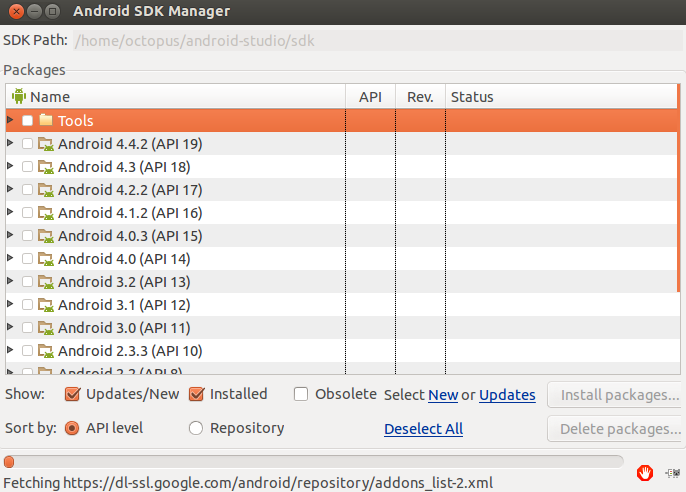
Task: Expand the Android 4.3 (API 18) node
Action: pyautogui.click(x=10, y=166)
